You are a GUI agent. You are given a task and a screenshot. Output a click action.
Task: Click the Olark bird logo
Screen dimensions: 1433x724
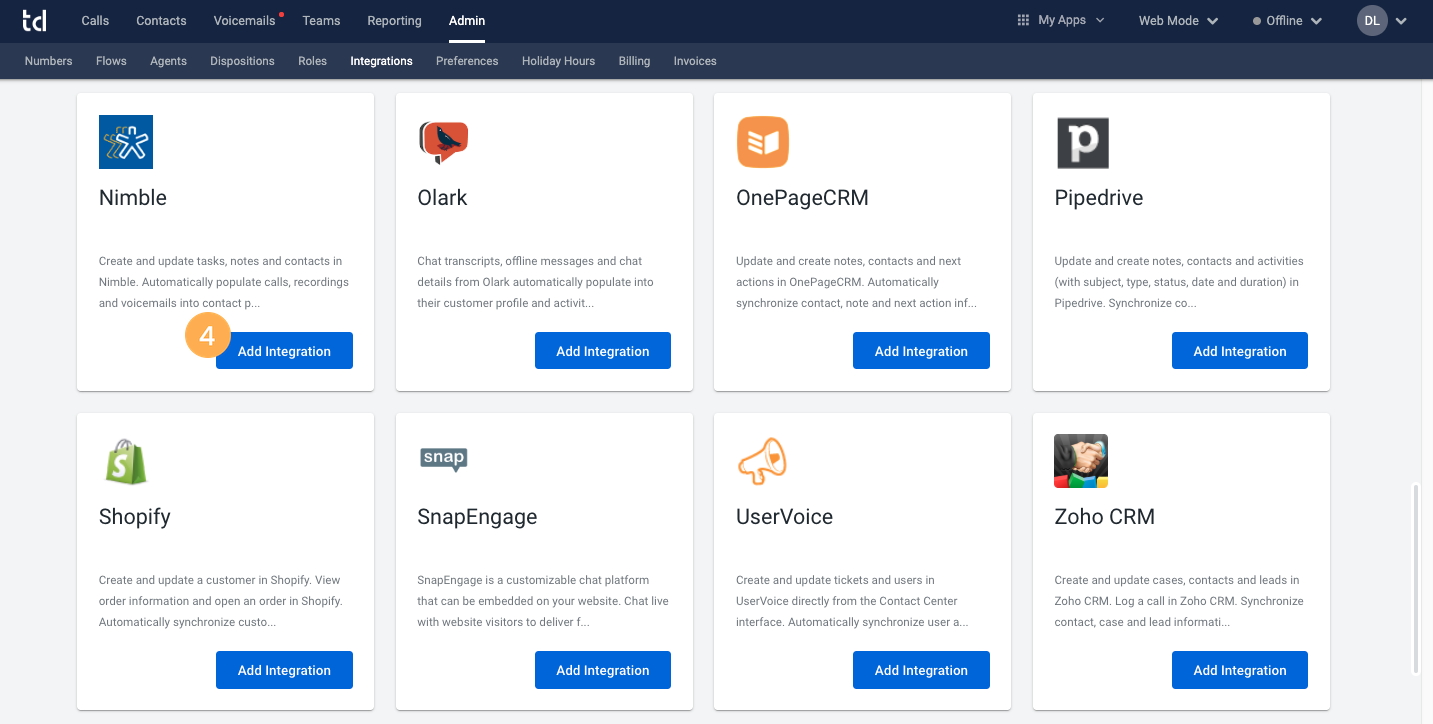pyautogui.click(x=444, y=142)
